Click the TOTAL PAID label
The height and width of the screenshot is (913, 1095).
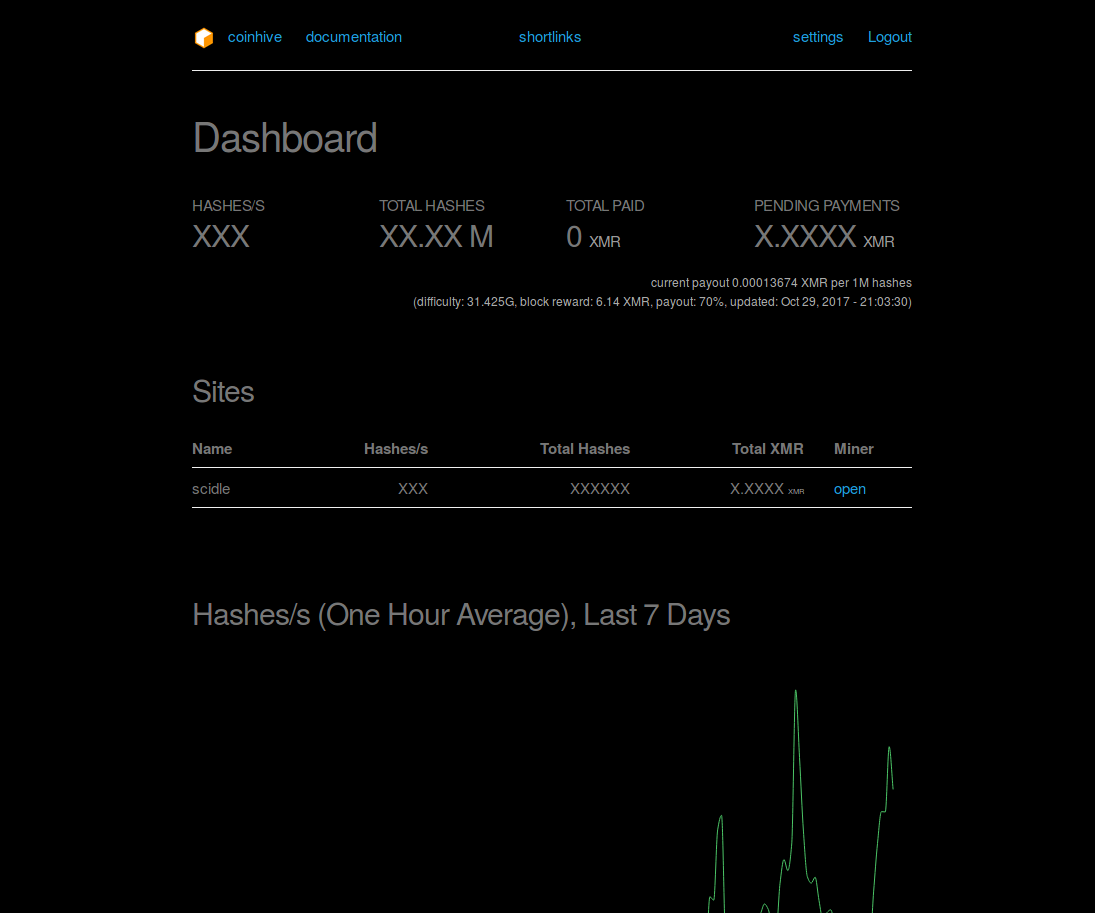coord(605,206)
